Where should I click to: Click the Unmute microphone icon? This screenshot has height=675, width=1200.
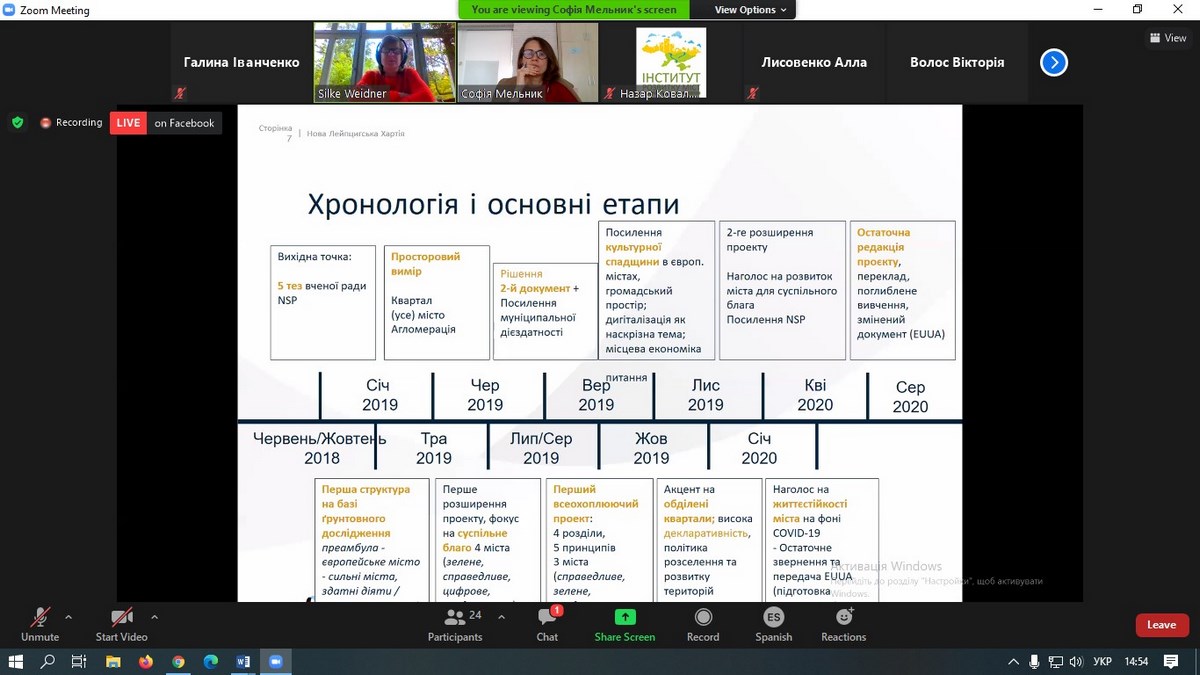coord(40,618)
